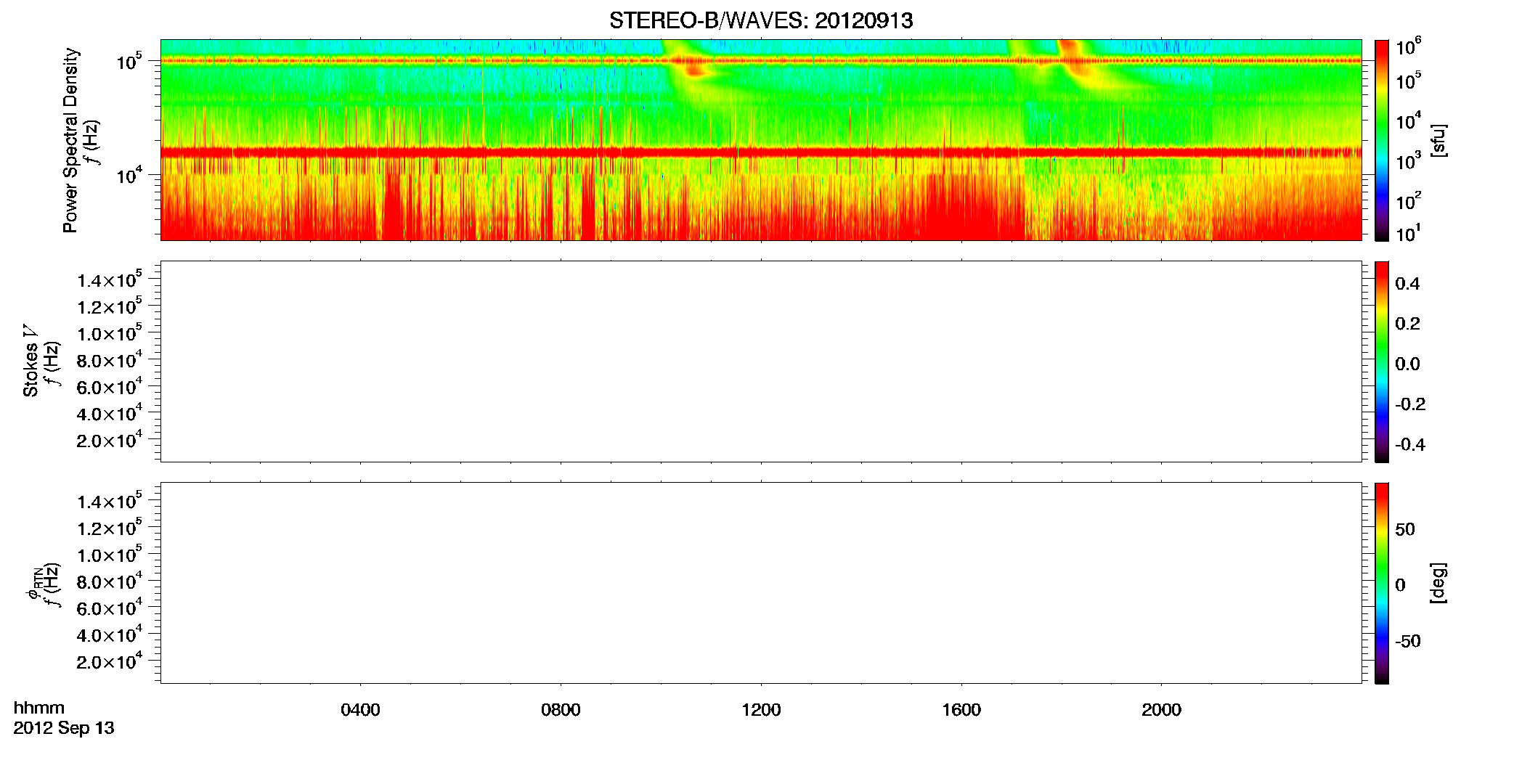Click the power spectral density color bar
Image resolution: width=1522 pixels, height=784 pixels.
1382,140
